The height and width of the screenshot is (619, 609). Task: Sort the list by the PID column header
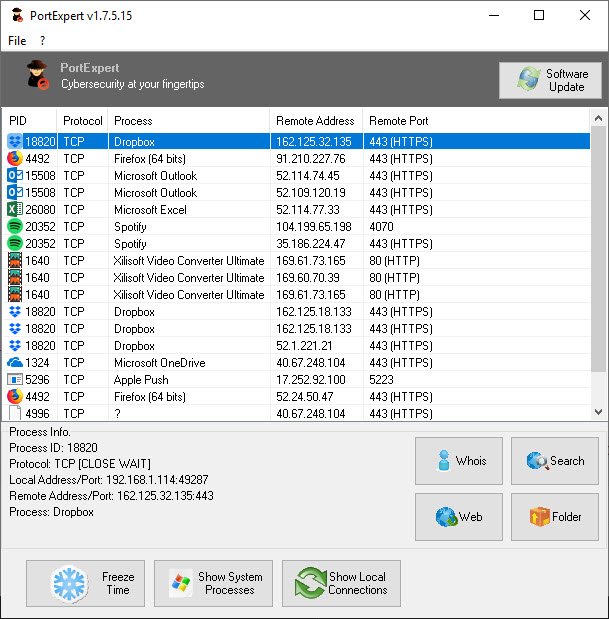pos(30,120)
